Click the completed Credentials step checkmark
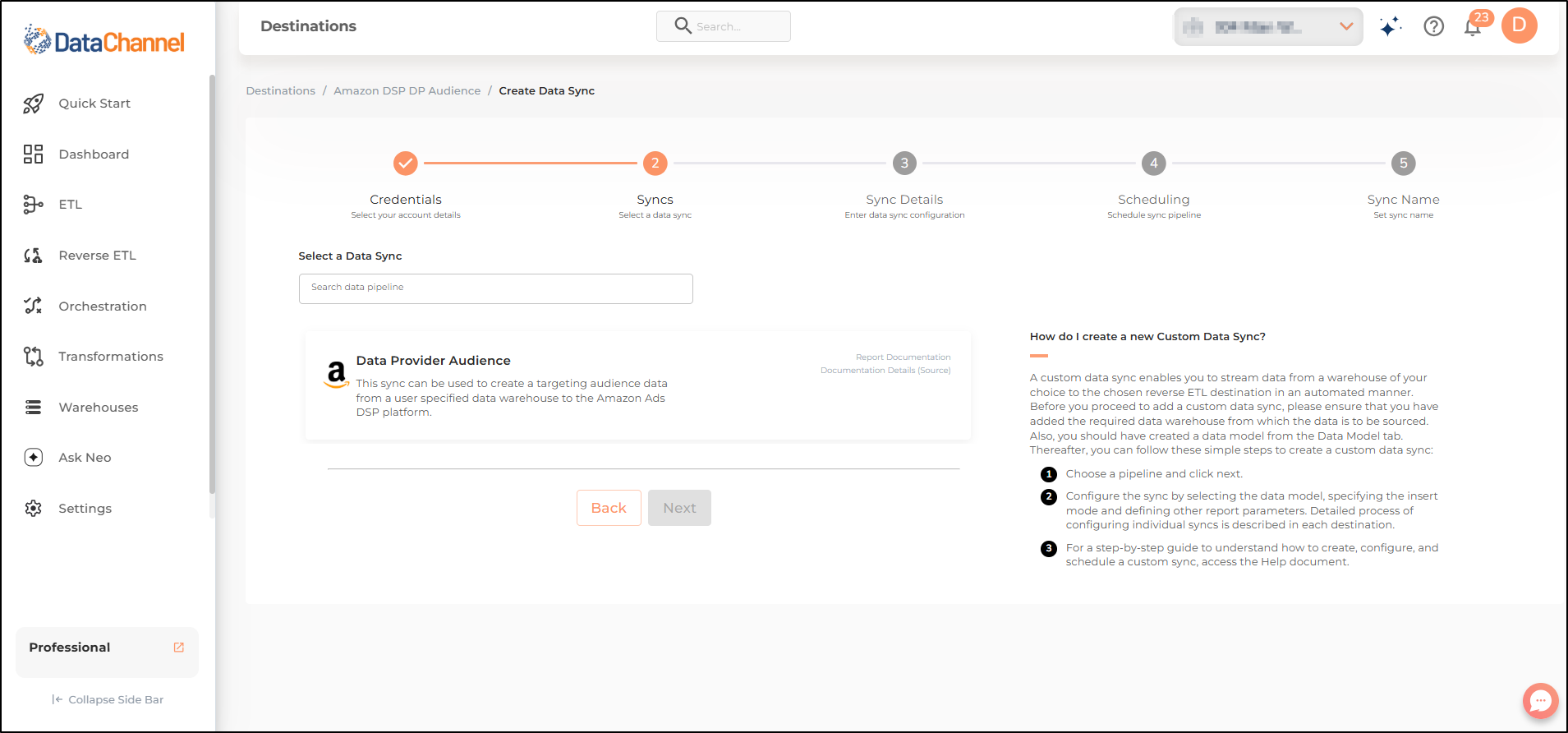Screen dimensions: 1568x733 pos(406,164)
